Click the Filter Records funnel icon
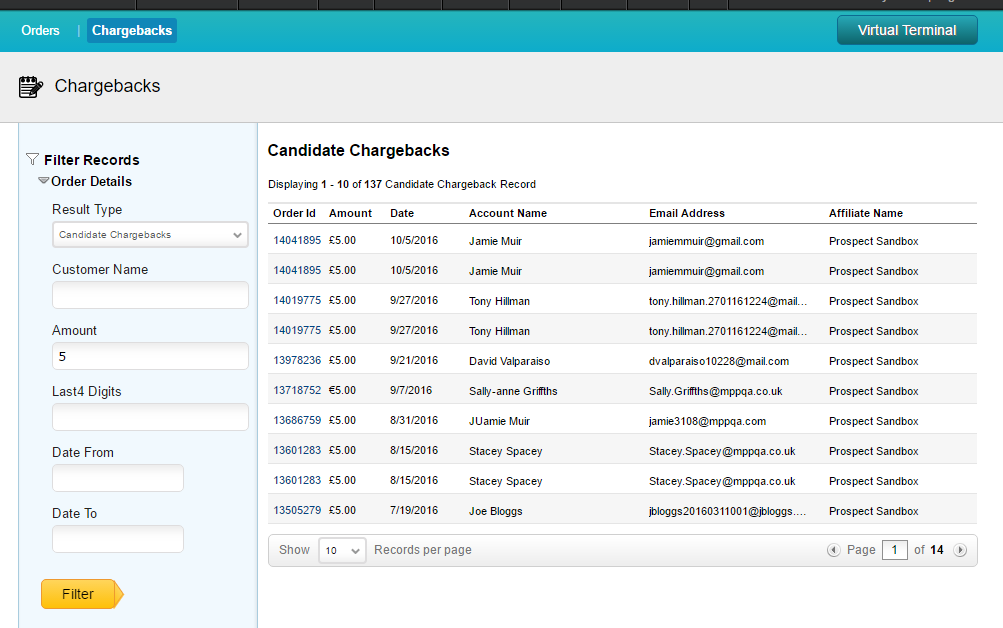1003x628 pixels. [32, 160]
